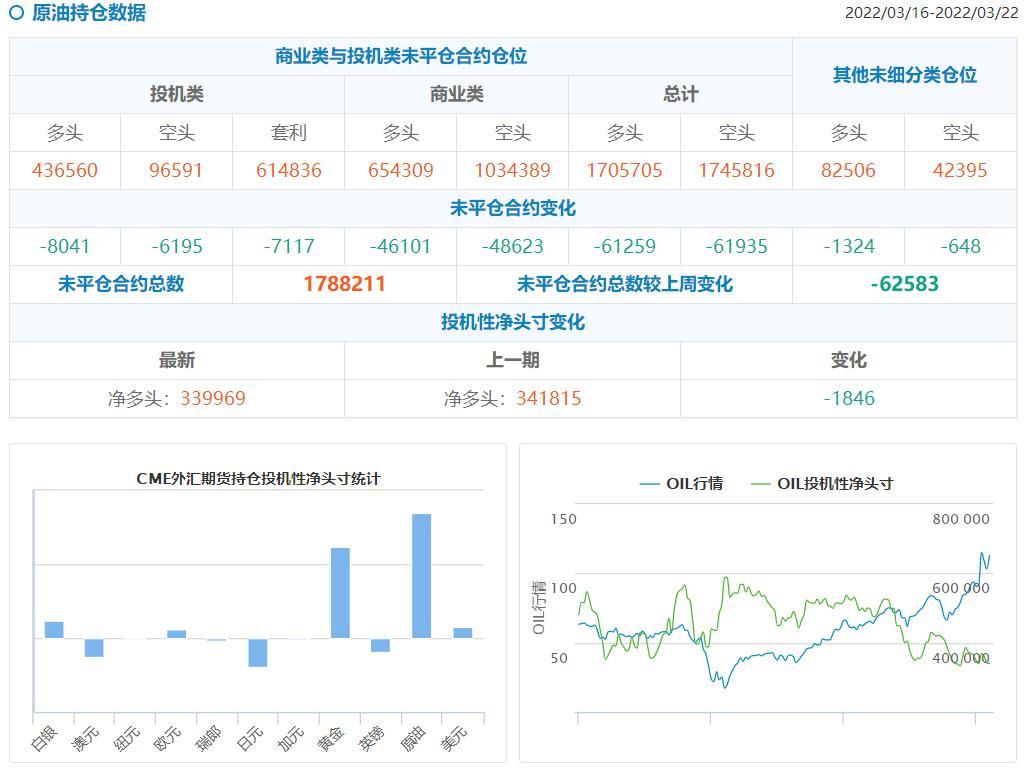Select the 未平仓合约总数 value 1788211

point(344,284)
